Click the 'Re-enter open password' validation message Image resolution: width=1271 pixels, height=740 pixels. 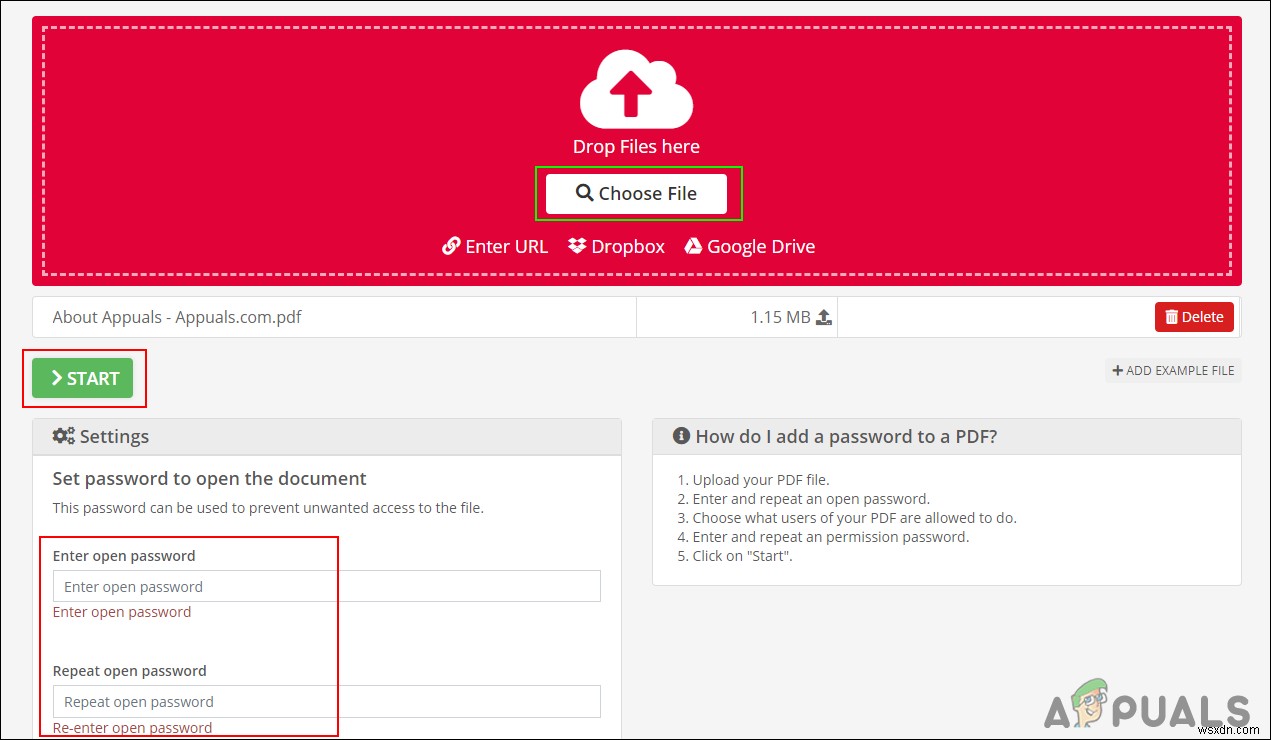click(132, 728)
